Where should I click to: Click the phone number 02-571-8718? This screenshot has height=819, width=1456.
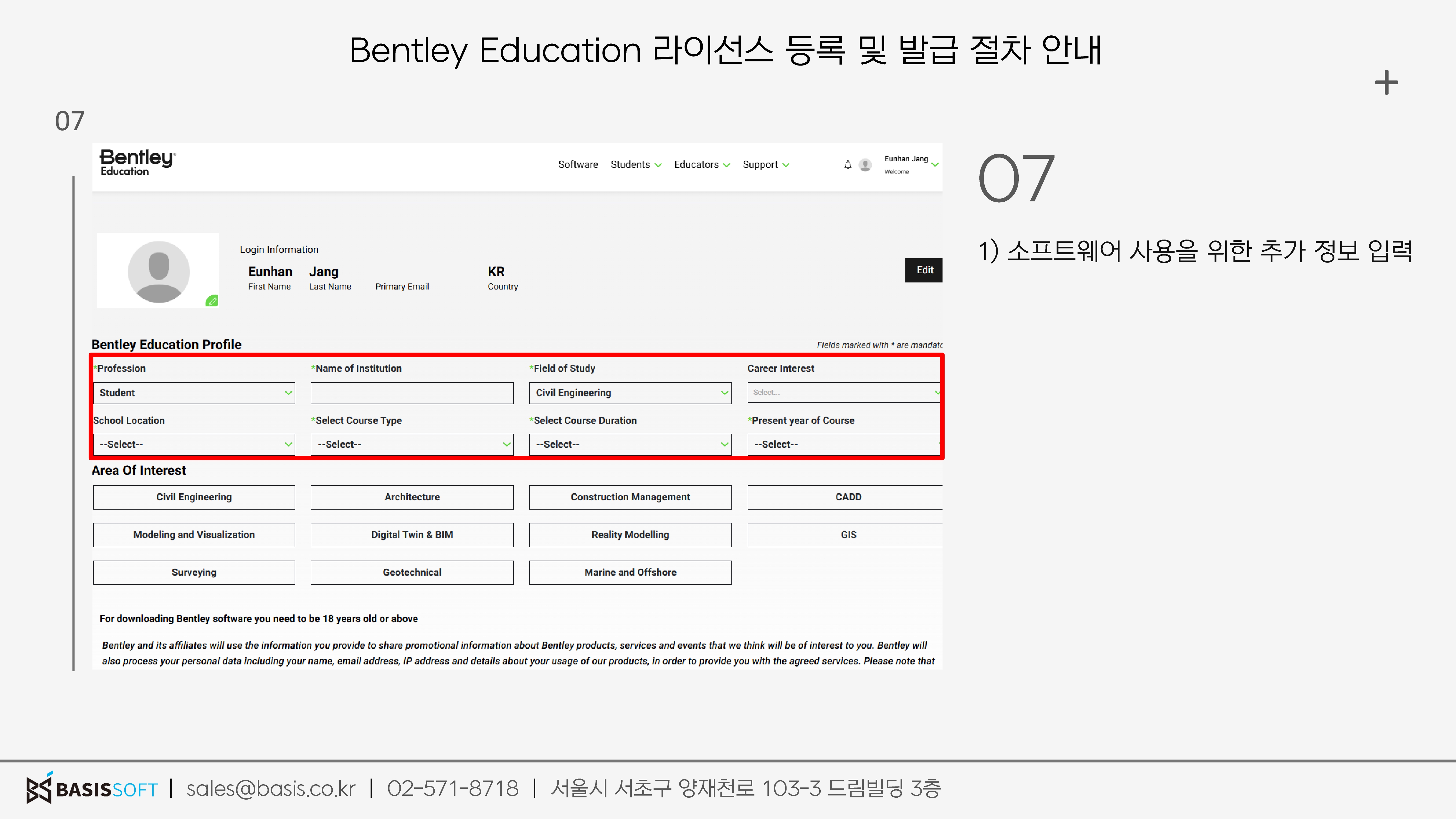[x=453, y=788]
